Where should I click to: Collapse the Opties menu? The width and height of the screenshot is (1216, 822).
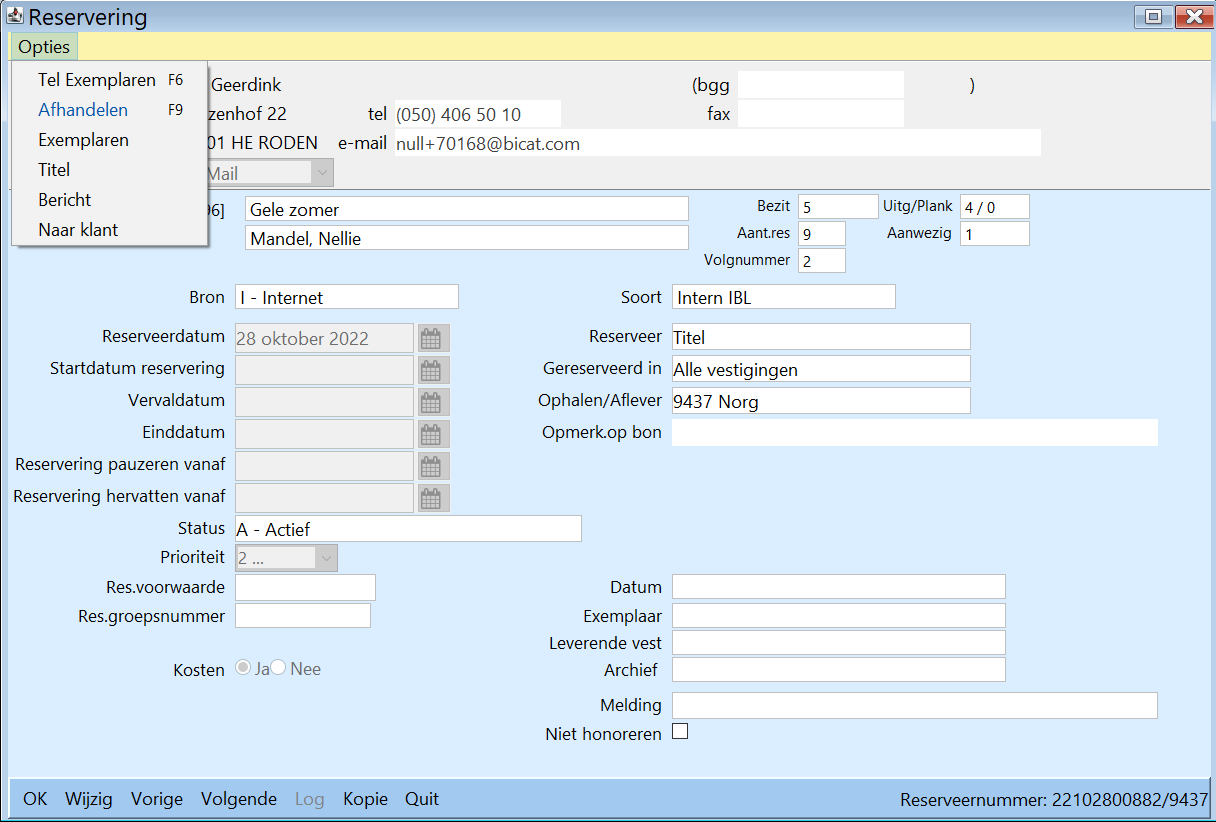click(44, 47)
